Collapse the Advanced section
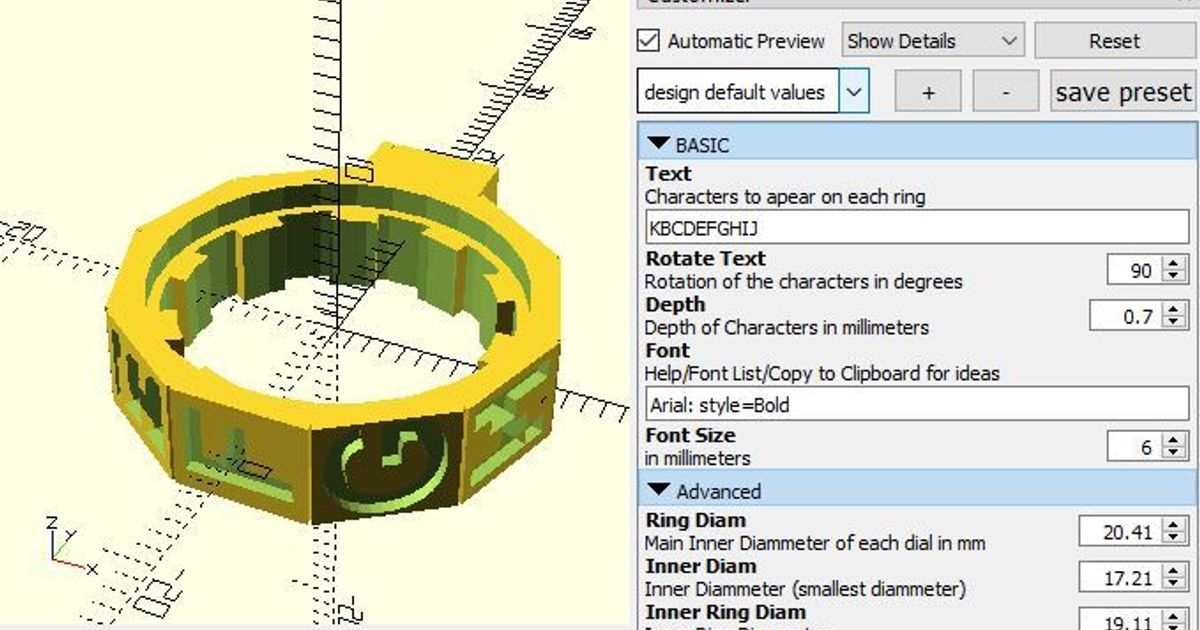Screen dimensions: 1200x630 coord(658,491)
